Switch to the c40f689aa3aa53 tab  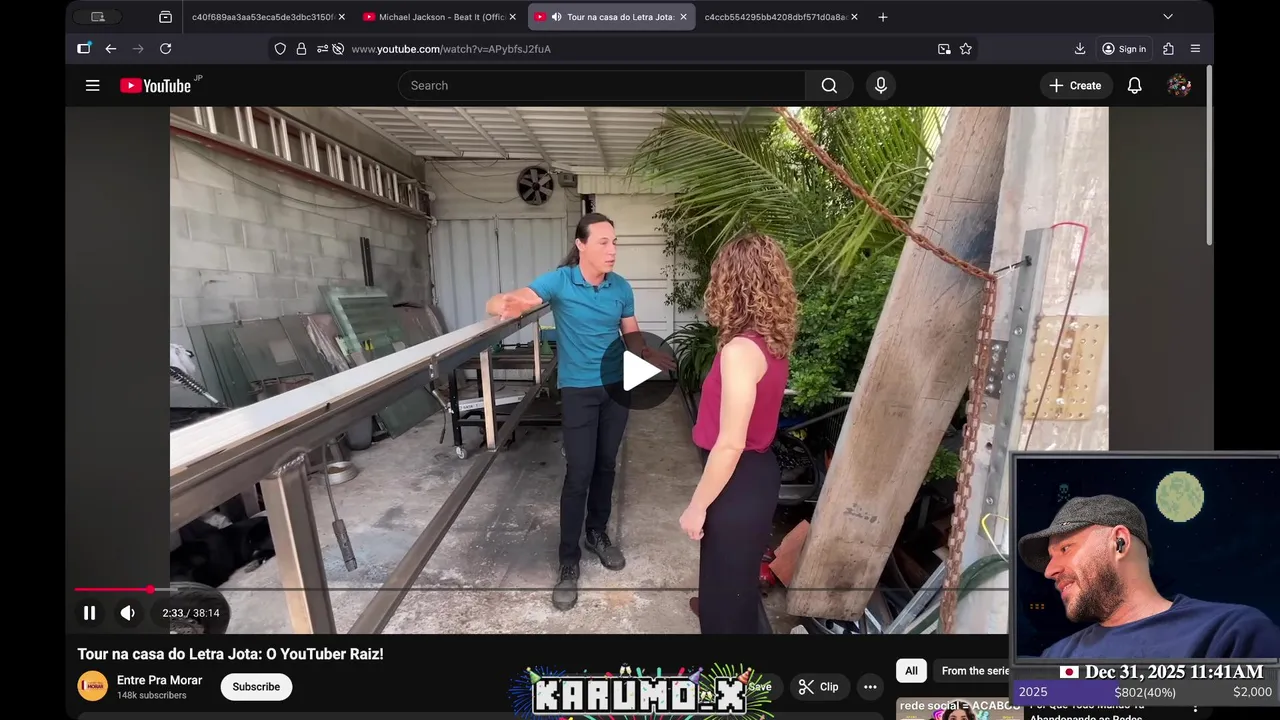click(263, 17)
